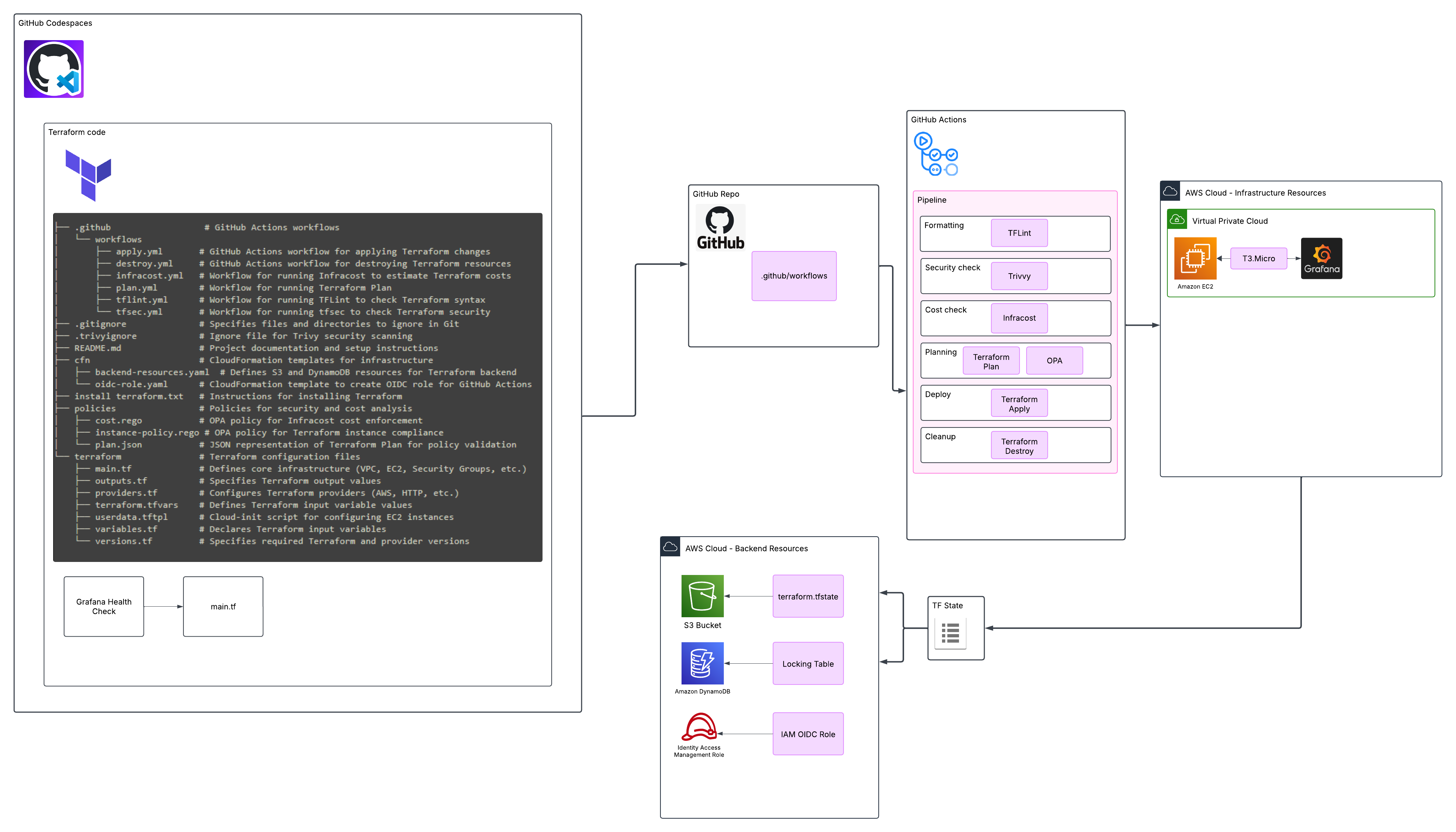Click the GitHub Codespaces logo icon
The image size is (1456, 832).
54,69
